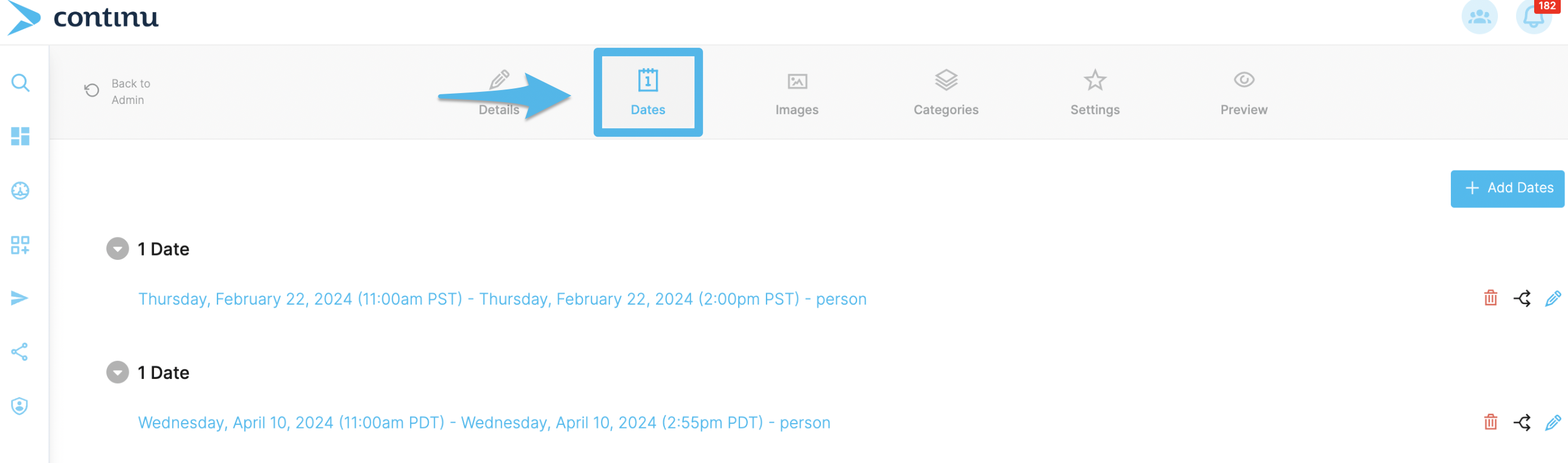Open the Preview tab
The image size is (1568, 463).
[x=1244, y=92]
